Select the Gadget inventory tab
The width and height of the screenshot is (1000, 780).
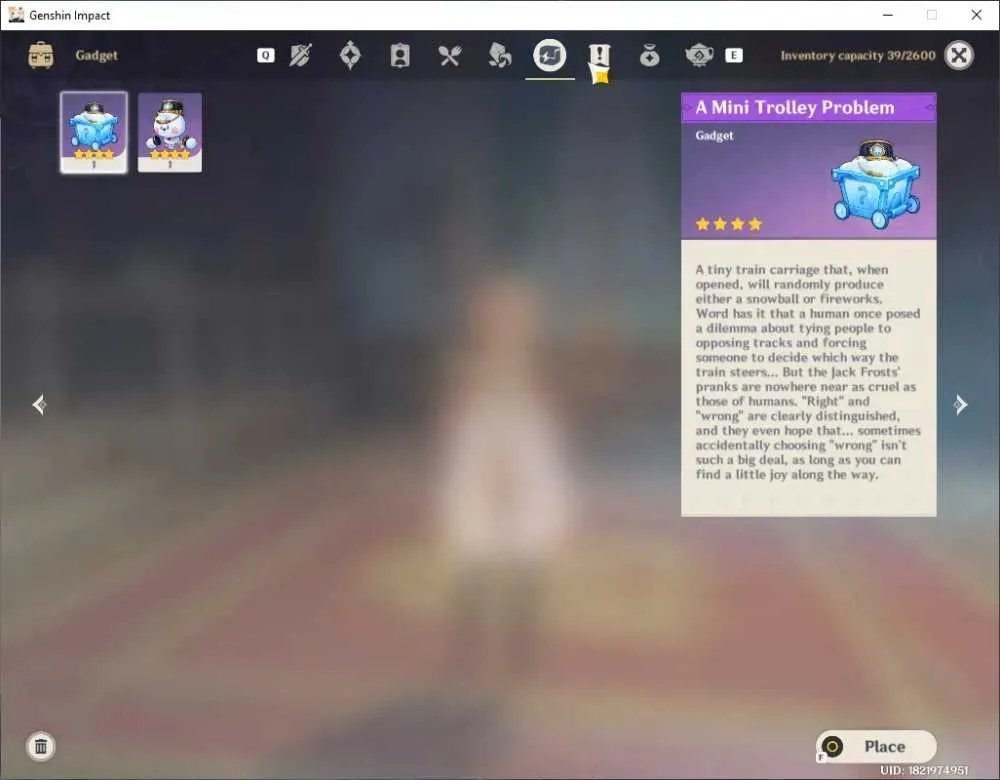tap(550, 55)
